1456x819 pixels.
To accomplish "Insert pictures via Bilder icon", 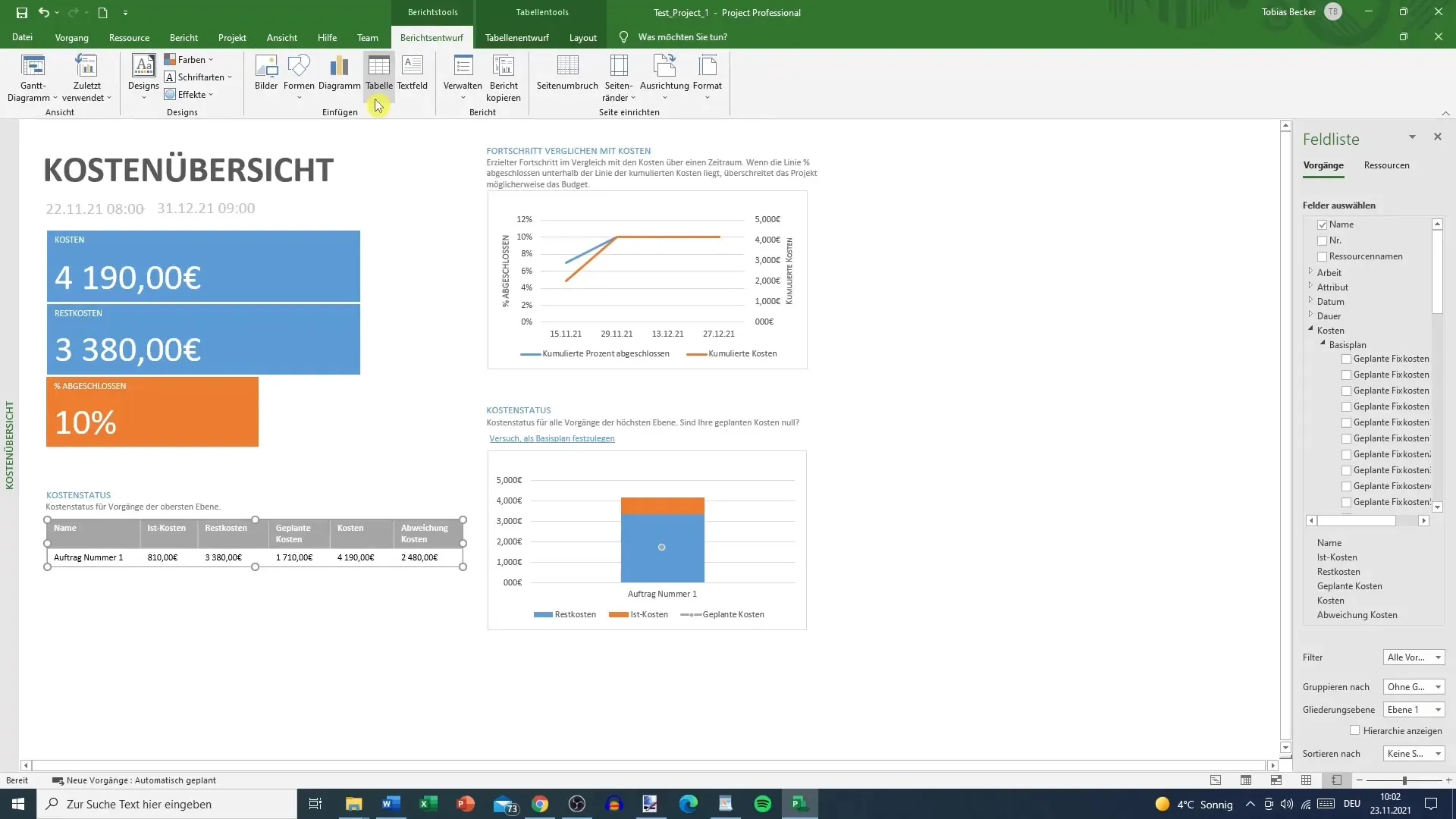I will coord(266,73).
